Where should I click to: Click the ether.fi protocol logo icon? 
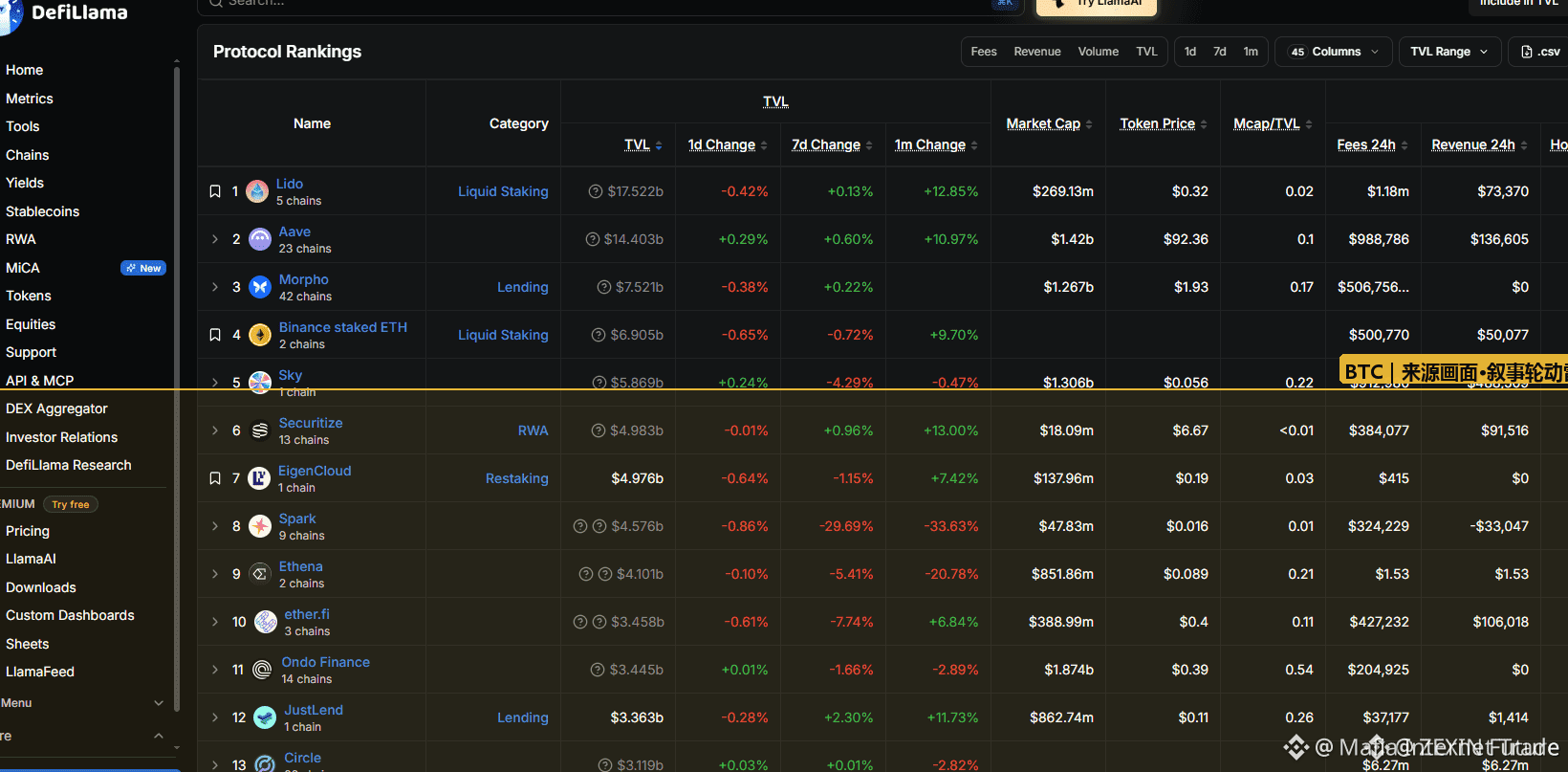click(x=265, y=622)
